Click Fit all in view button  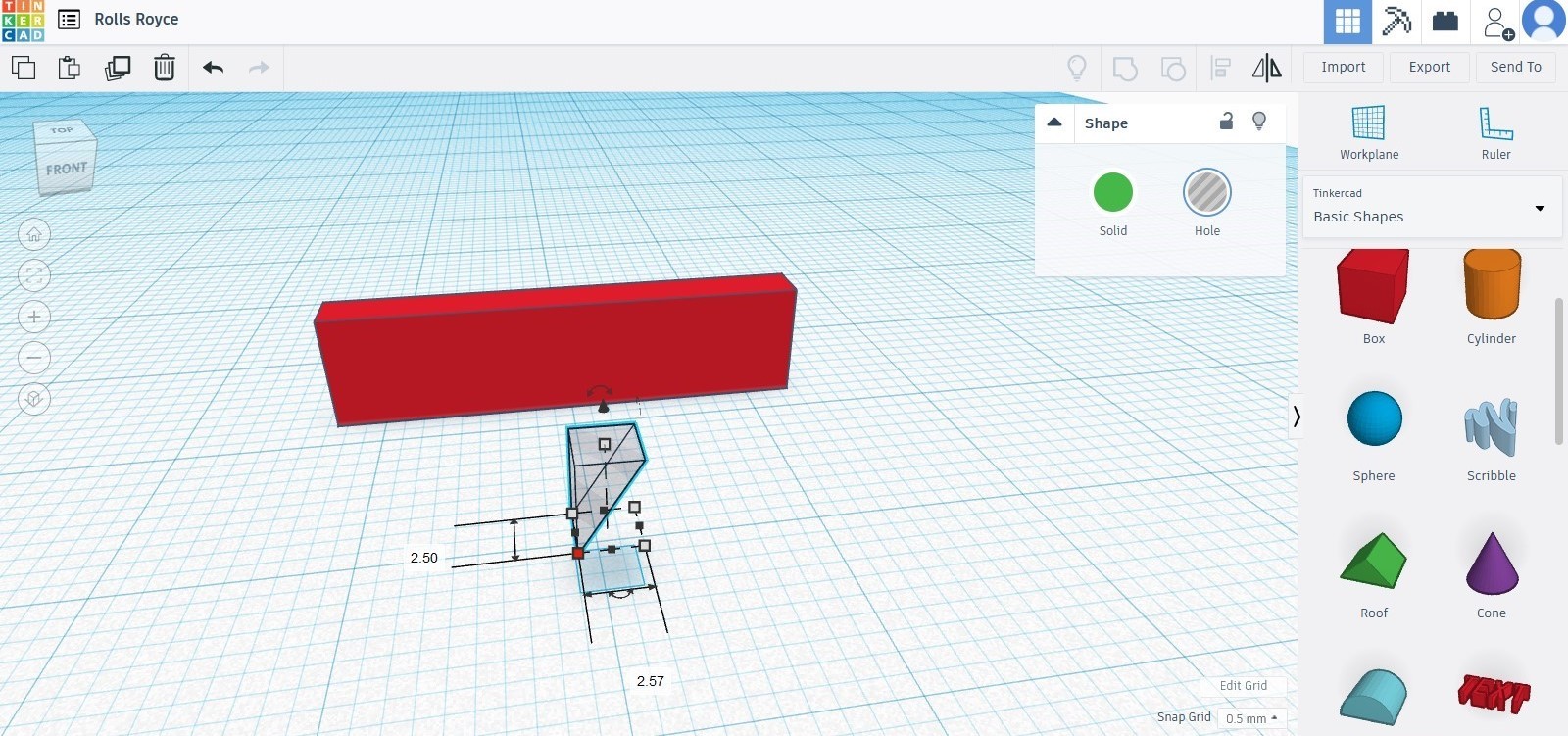click(x=34, y=275)
